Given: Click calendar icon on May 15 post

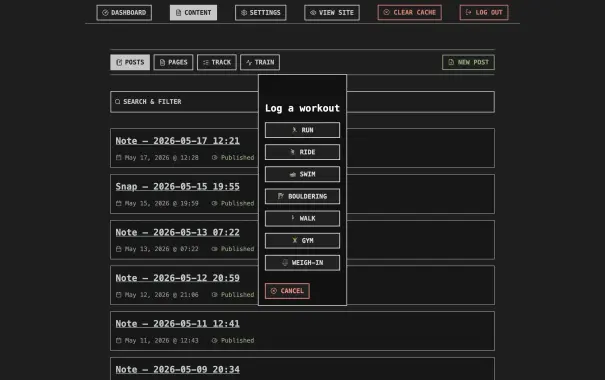Looking at the screenshot, I should [x=118, y=203].
